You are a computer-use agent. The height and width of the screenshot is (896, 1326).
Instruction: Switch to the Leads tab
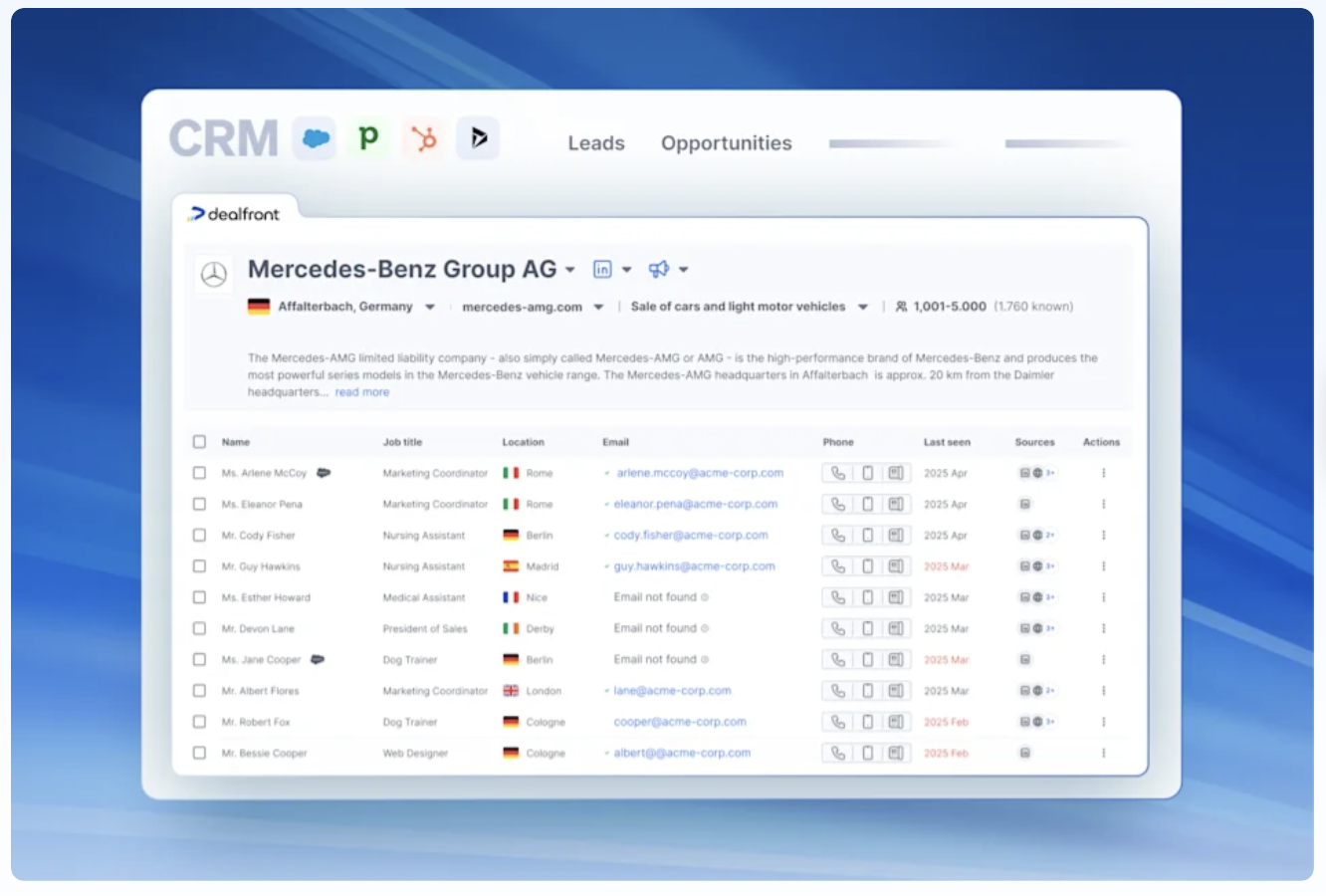596,143
